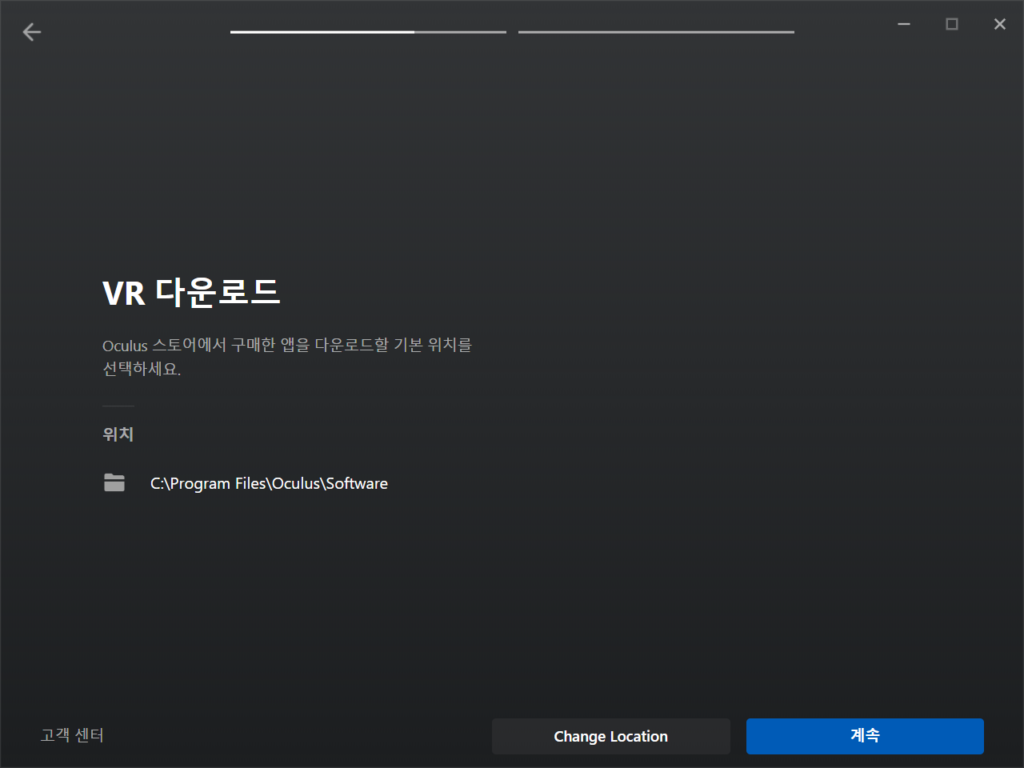Click the second setup progress bar
Viewport: 1024px width, 768px height.
tap(656, 32)
